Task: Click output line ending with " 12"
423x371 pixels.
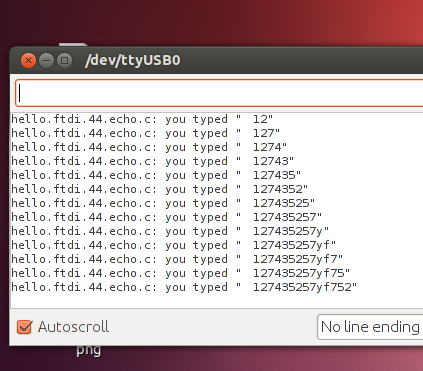Action: pos(142,119)
